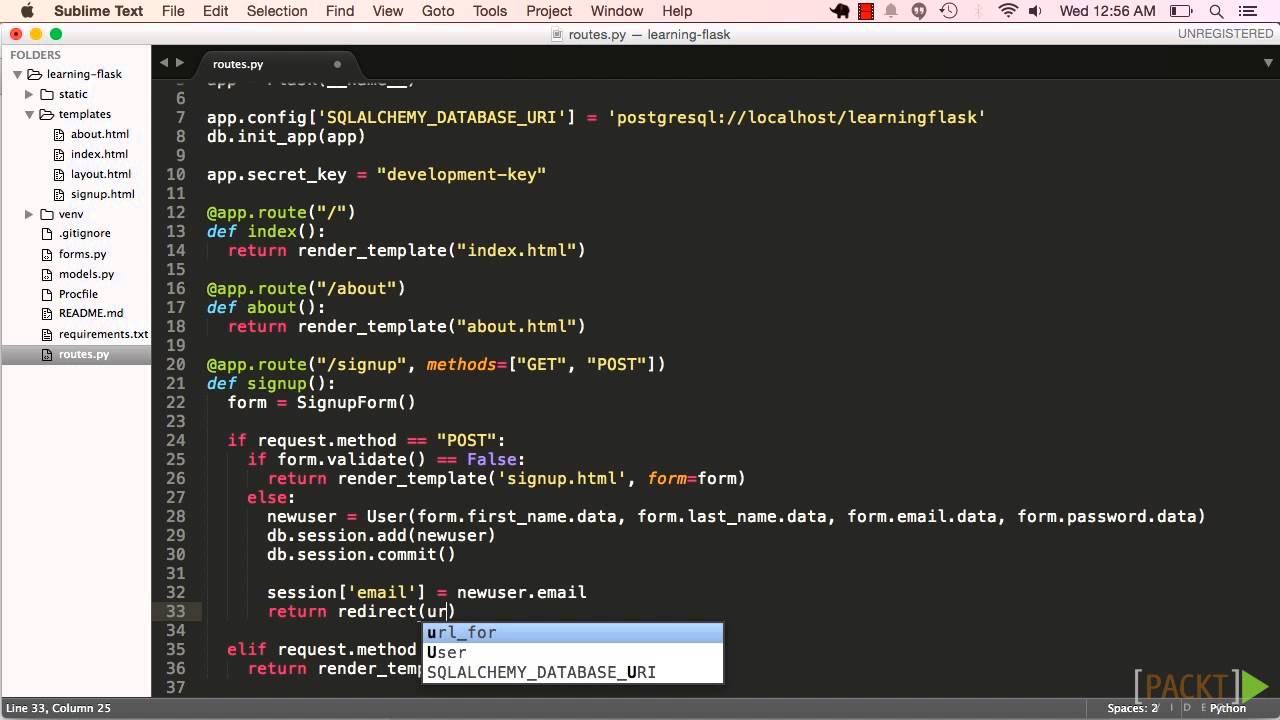The height and width of the screenshot is (720, 1280).
Task: Click the volume icon in menu bar
Action: [1036, 11]
